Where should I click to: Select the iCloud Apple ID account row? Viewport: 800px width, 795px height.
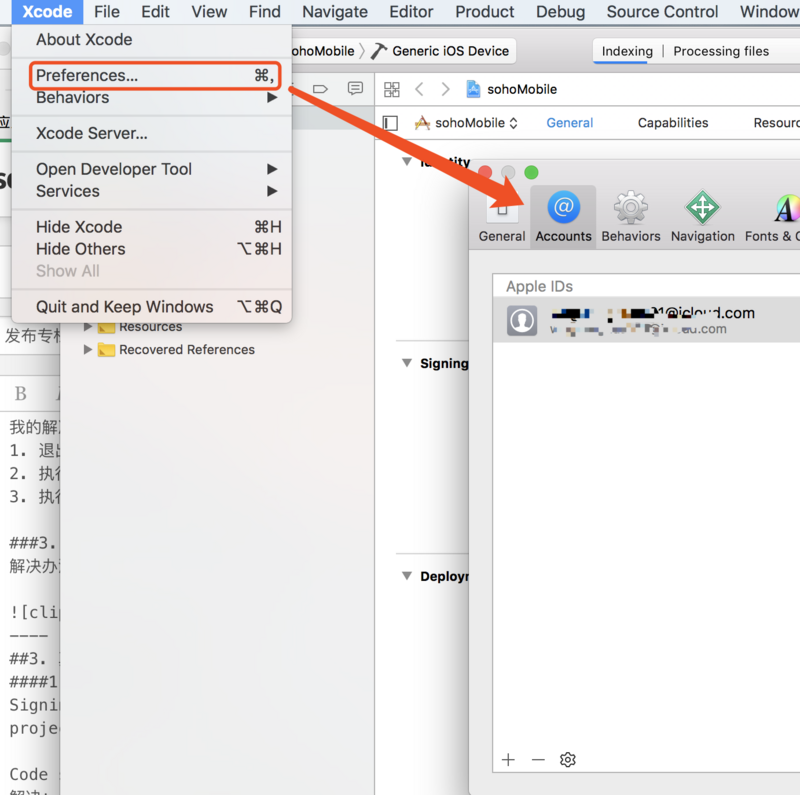point(646,320)
